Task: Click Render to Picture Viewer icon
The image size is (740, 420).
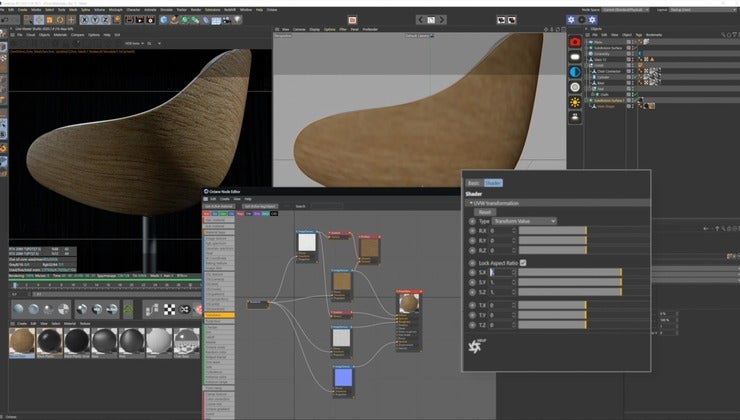Action: click(140, 20)
